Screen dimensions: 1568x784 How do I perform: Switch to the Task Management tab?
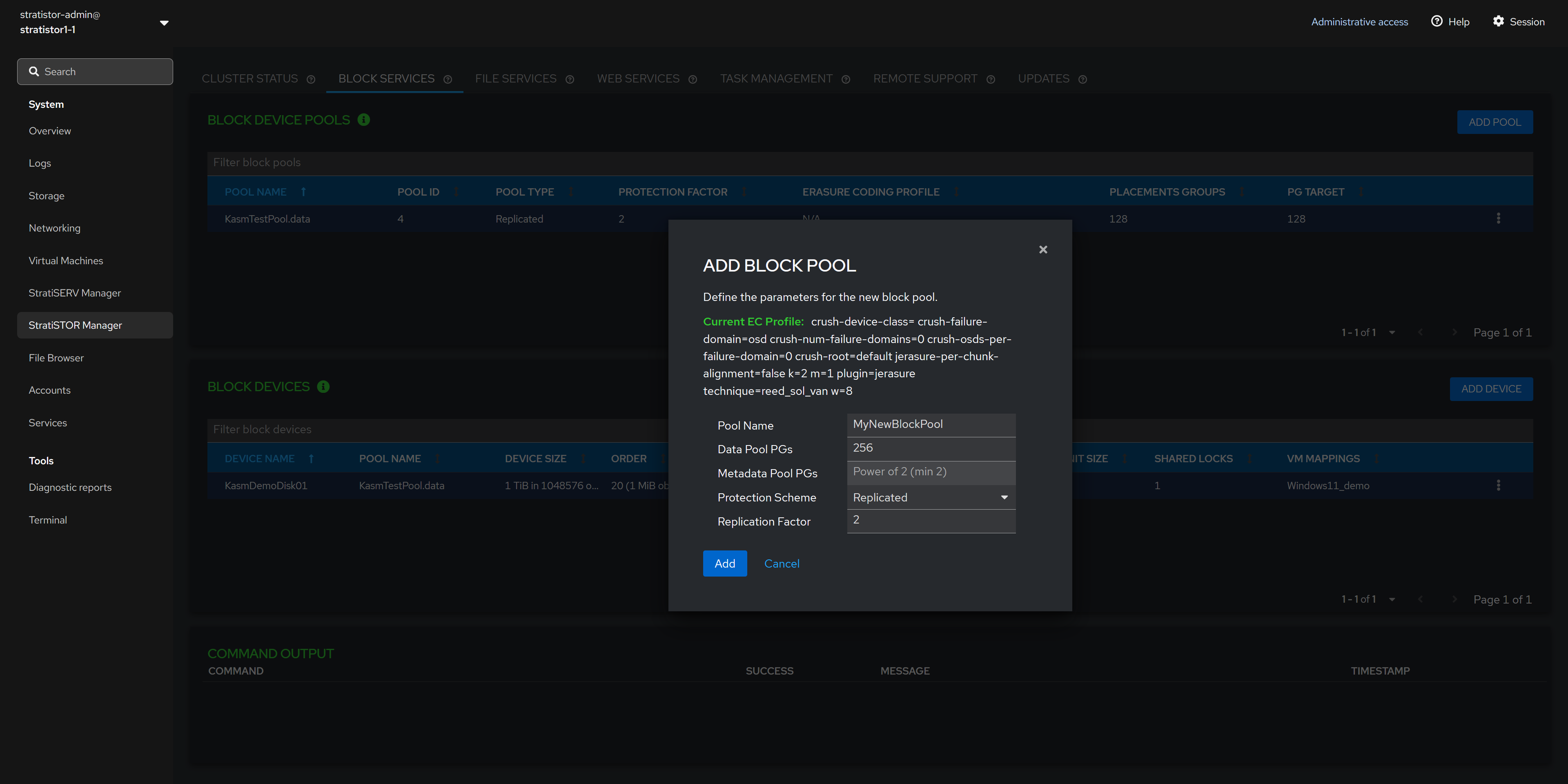[776, 78]
